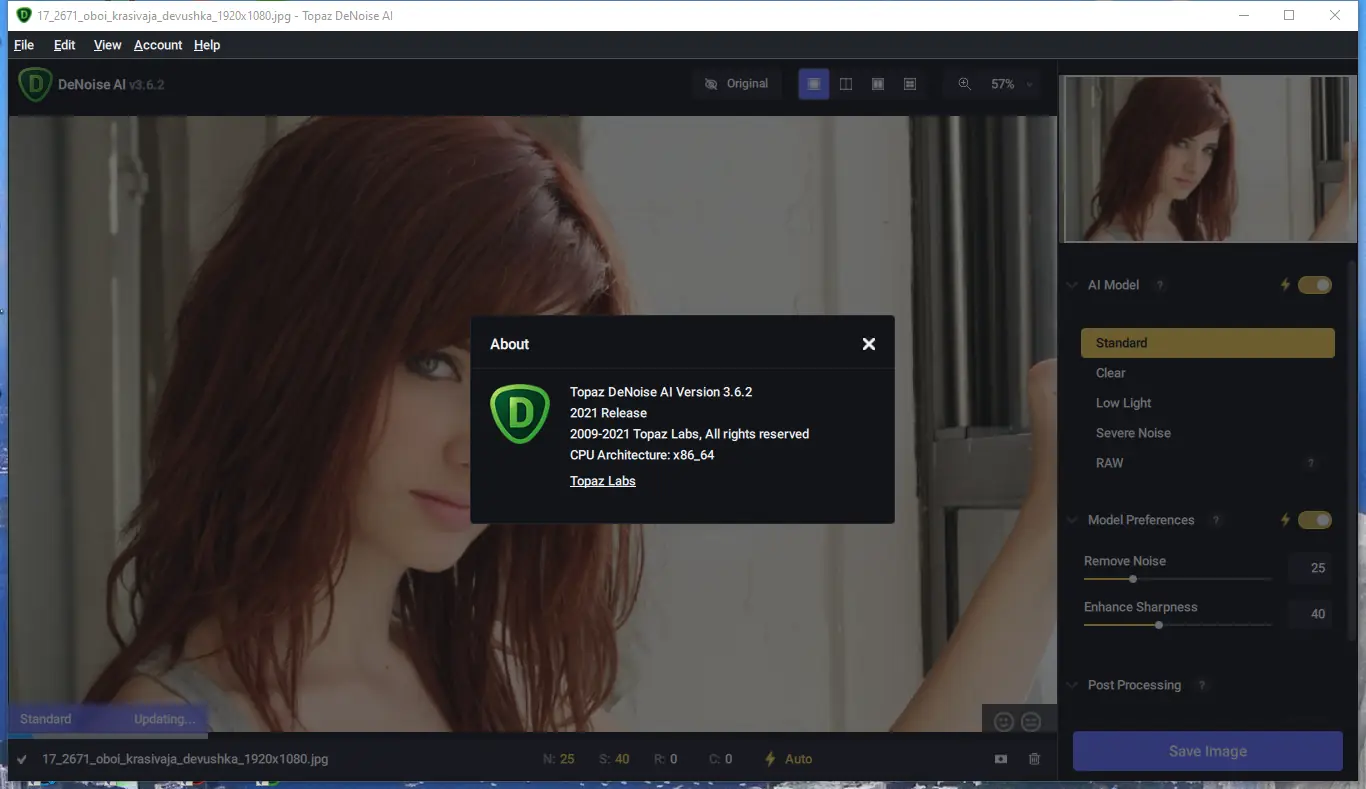Viewport: 1366px width, 789px height.
Task: Toggle the Original preview comparison
Action: (x=737, y=84)
